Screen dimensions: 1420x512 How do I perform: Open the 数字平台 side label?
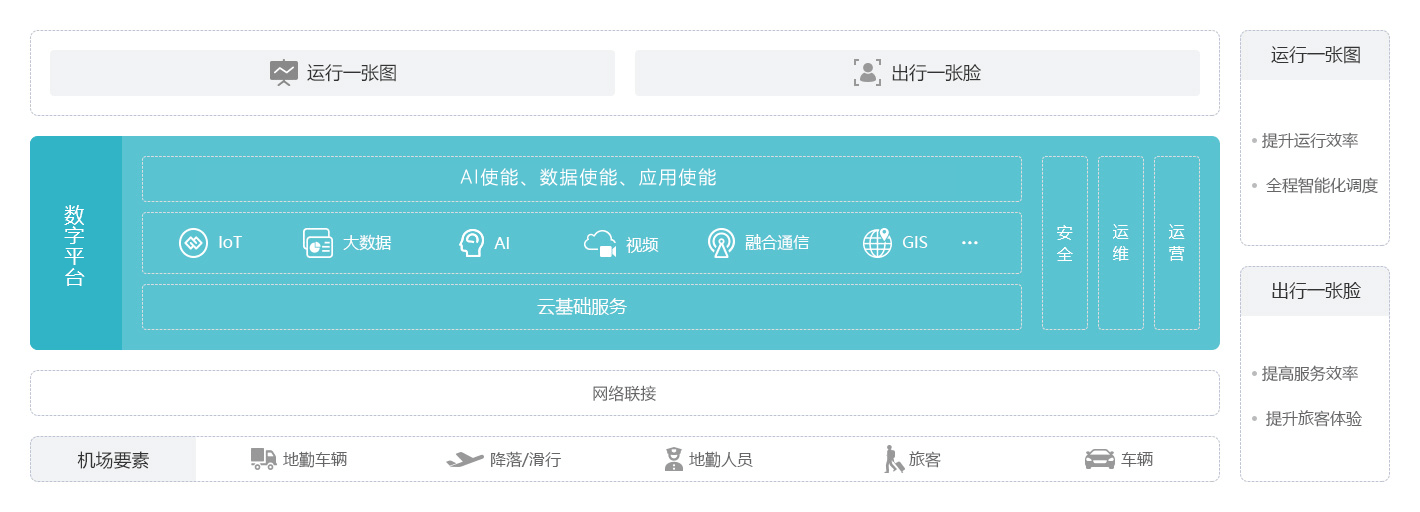[x=75, y=244]
